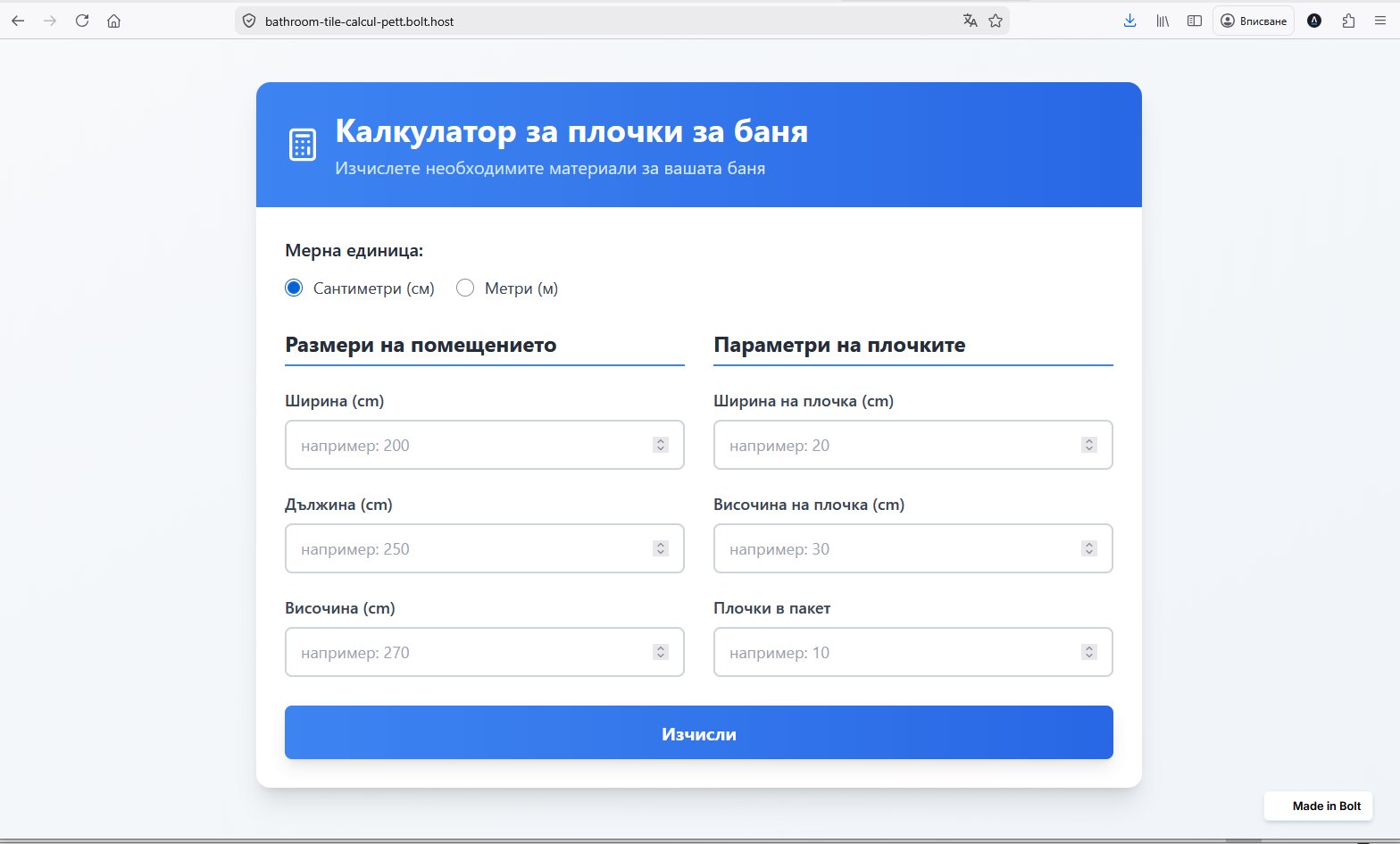This screenshot has height=844, width=1400.
Task: Click the site security shield icon
Action: tap(249, 21)
